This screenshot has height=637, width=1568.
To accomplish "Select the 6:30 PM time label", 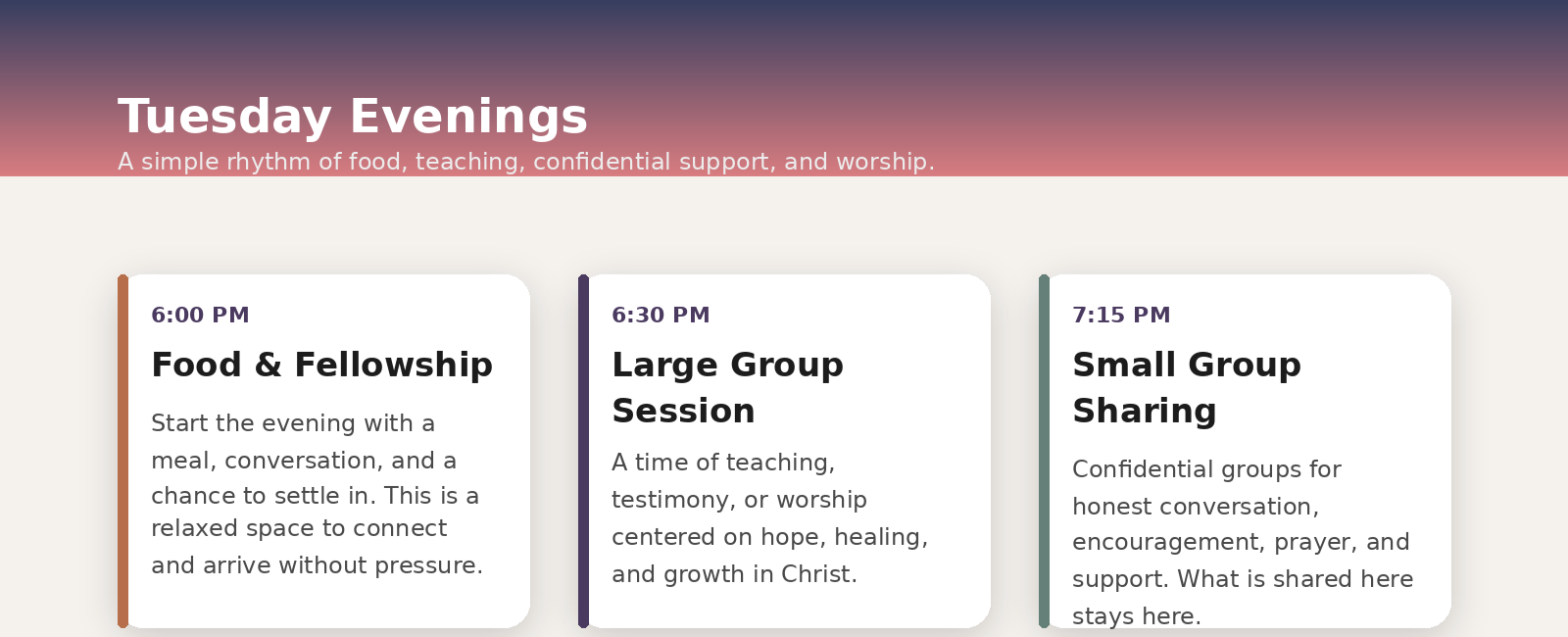I will click(x=661, y=316).
